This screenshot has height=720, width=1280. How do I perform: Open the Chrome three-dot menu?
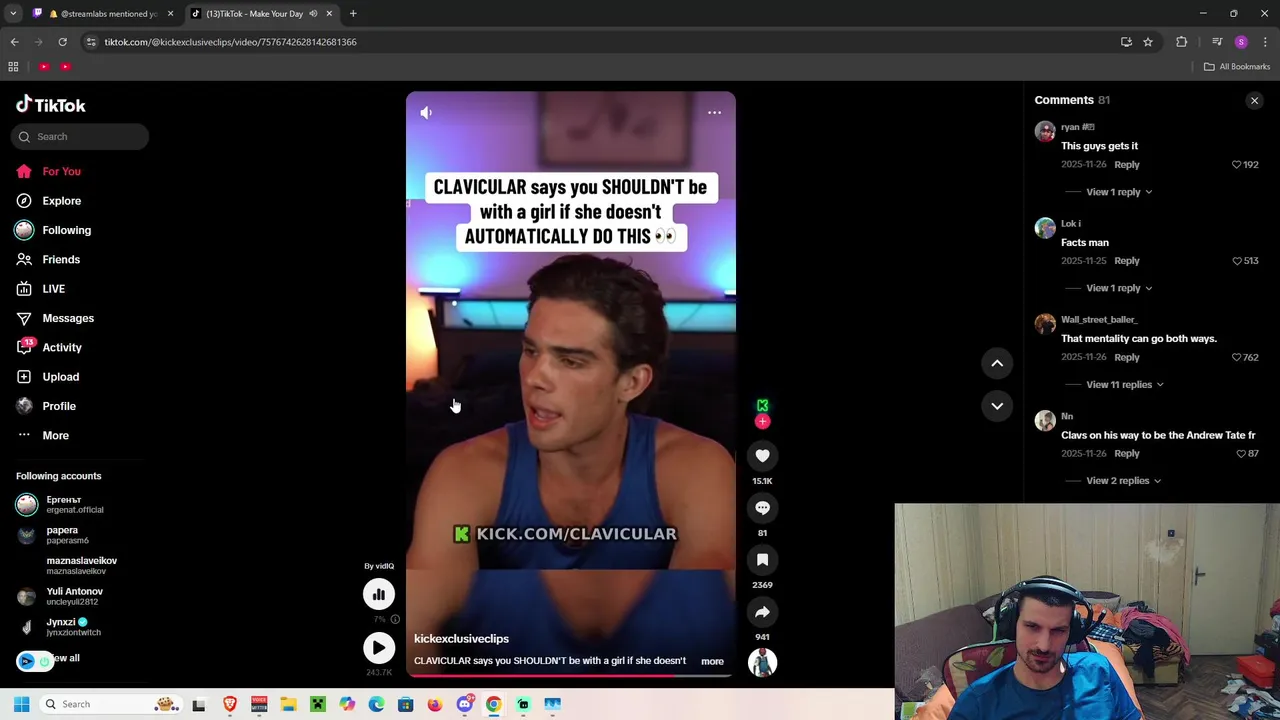coord(1265,42)
